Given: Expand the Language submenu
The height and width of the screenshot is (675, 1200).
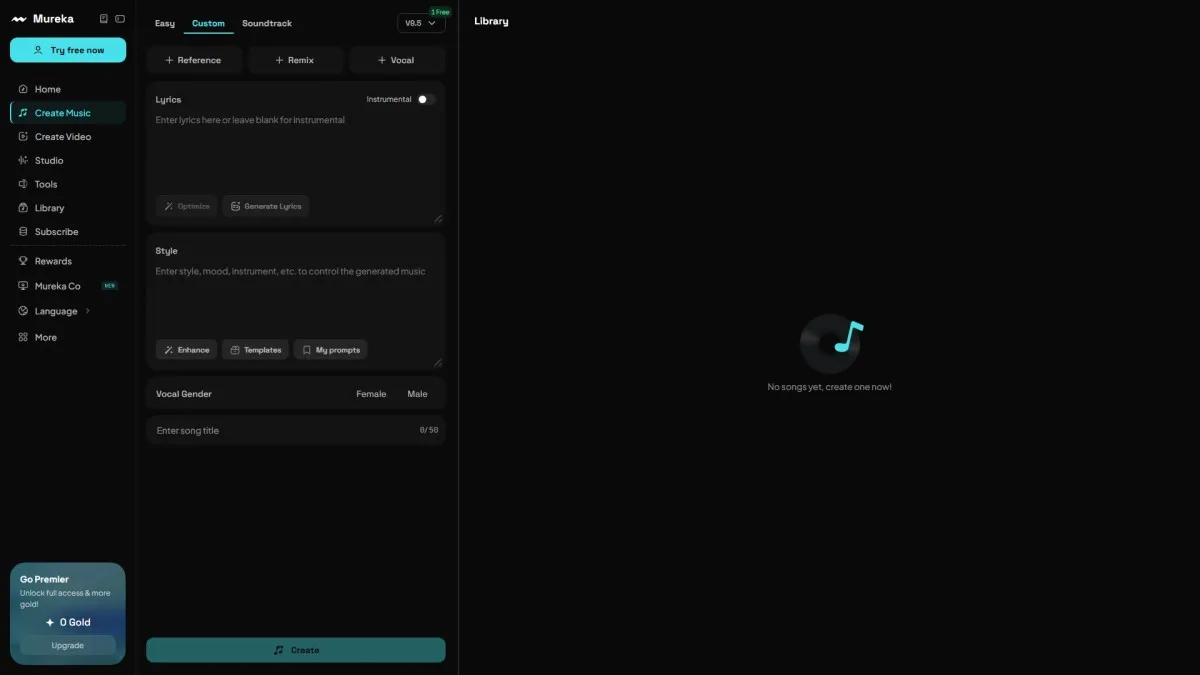Looking at the screenshot, I should pos(68,311).
